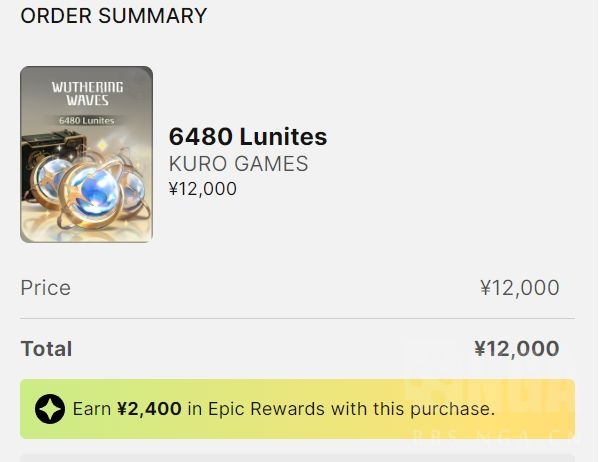602x462 pixels.
Task: Click the ¥12,000 price under KURO GAMES
Action: coord(203,188)
